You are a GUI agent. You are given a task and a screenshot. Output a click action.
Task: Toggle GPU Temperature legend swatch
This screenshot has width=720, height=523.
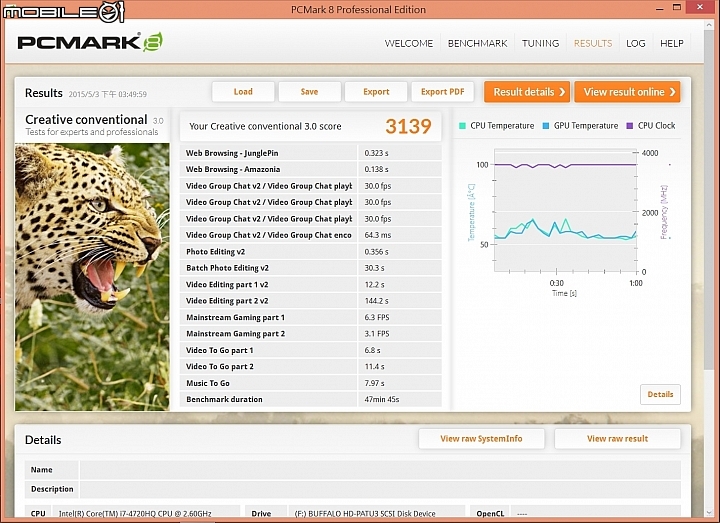coord(546,126)
